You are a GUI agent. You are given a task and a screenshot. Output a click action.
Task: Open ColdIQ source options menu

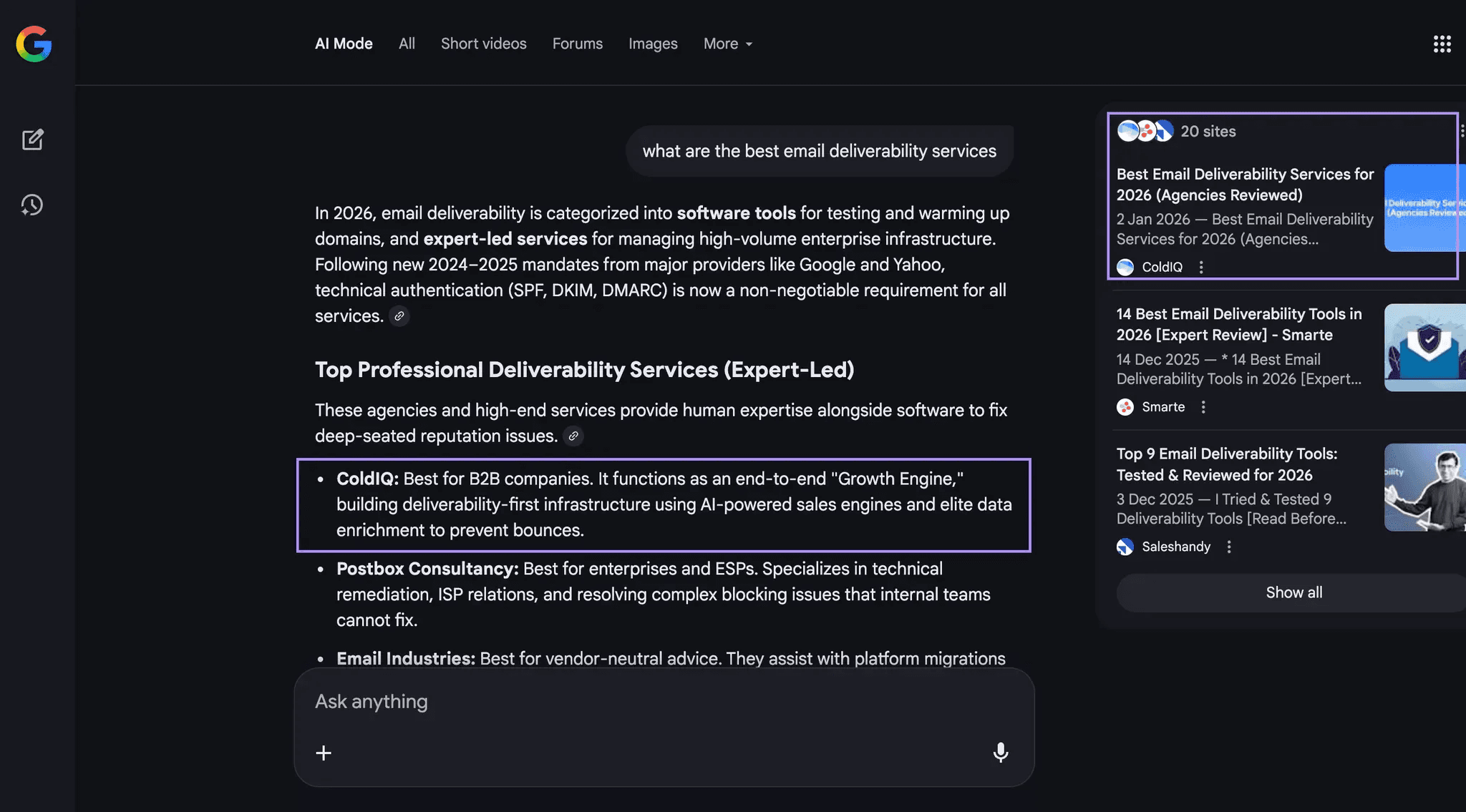click(1201, 267)
